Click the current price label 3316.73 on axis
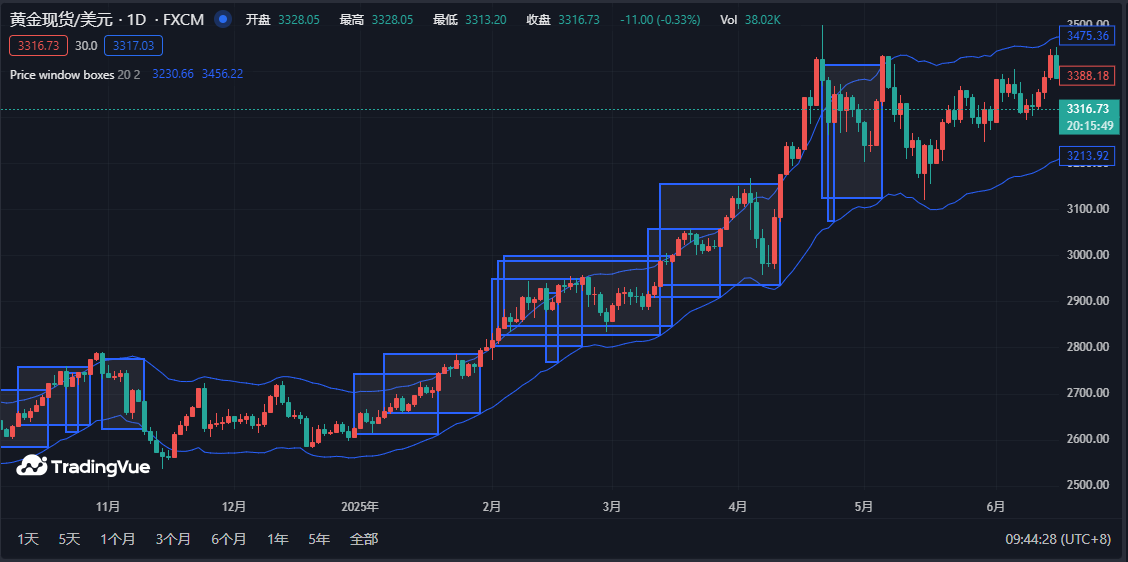The height and width of the screenshot is (562, 1128). (x=1087, y=109)
